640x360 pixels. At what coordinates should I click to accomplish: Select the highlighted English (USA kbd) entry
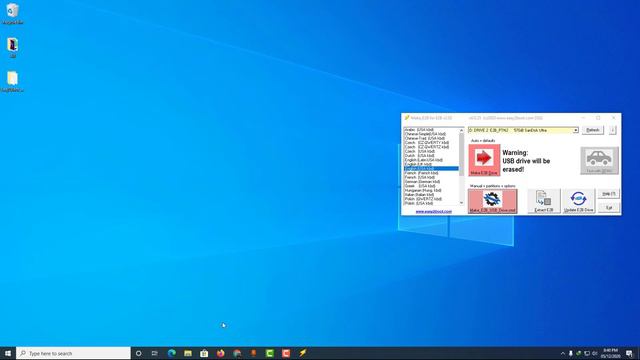[x=431, y=169]
